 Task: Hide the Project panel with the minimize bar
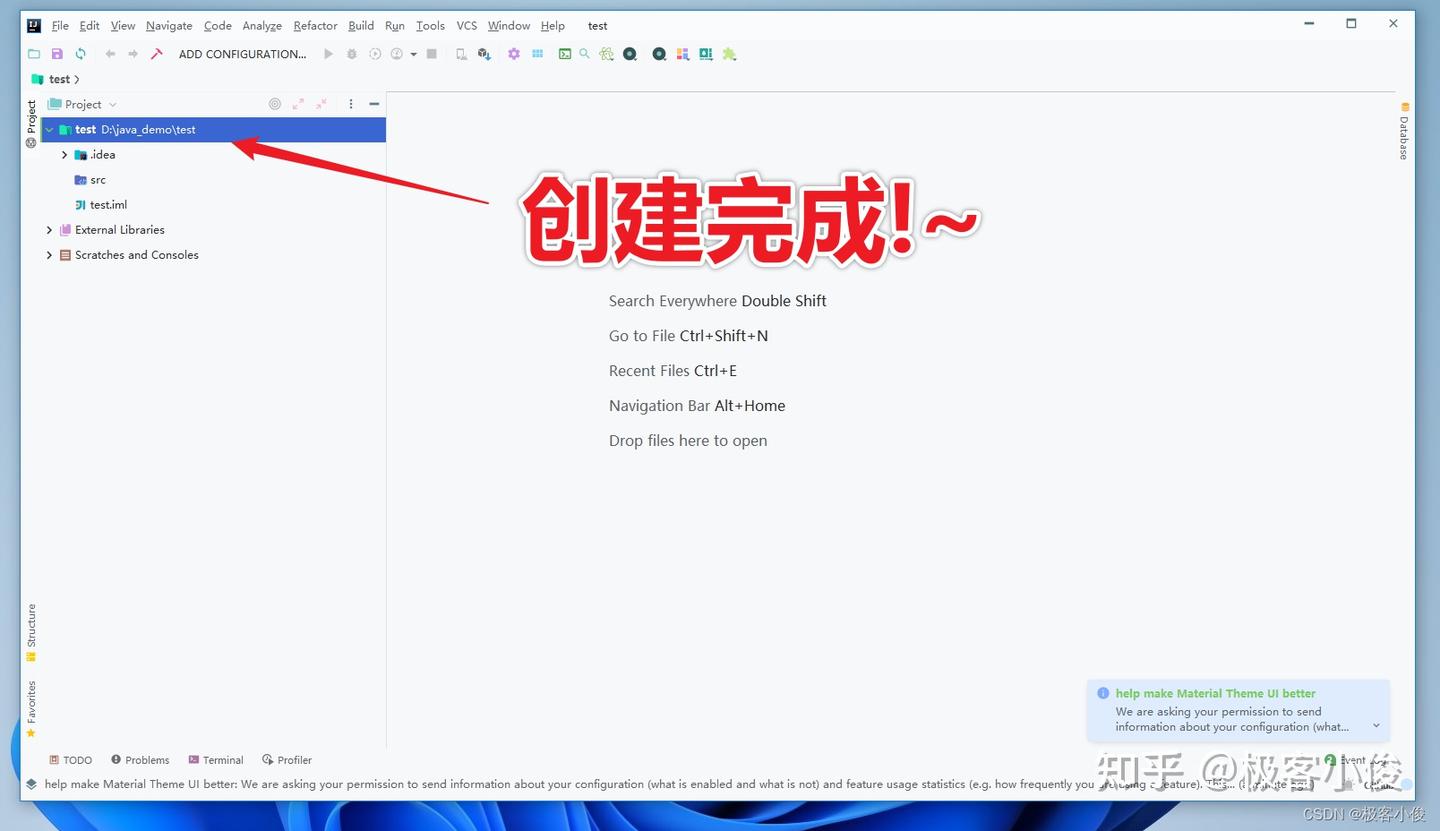[x=374, y=104]
